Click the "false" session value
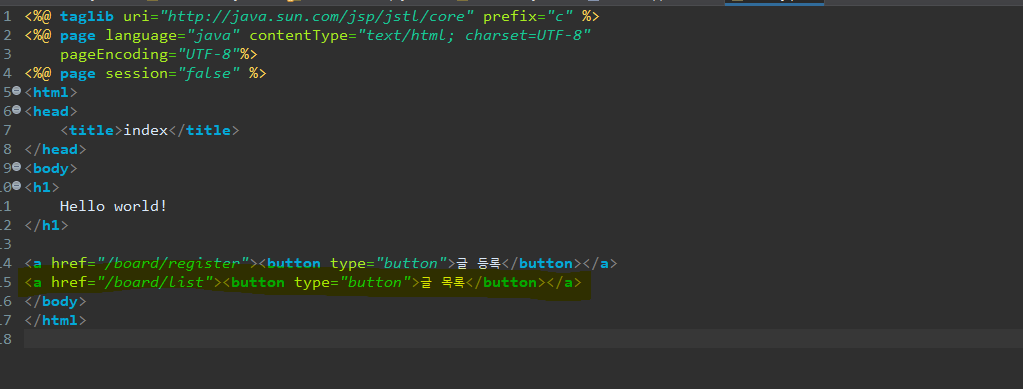This screenshot has width=1023, height=389. 208,73
